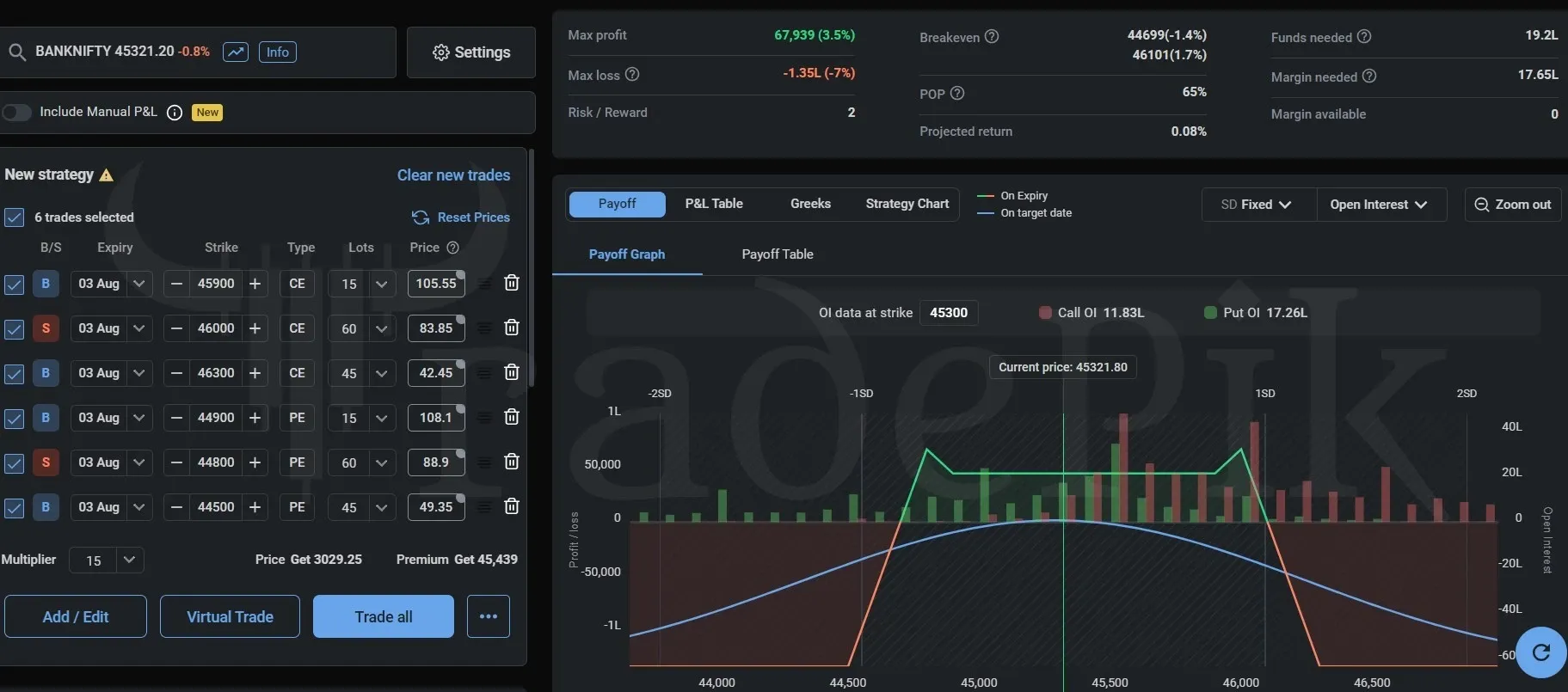Screen dimensions: 1568x692
Task: Uncheck the 44500 PE trade checkbox
Action: click(14, 508)
